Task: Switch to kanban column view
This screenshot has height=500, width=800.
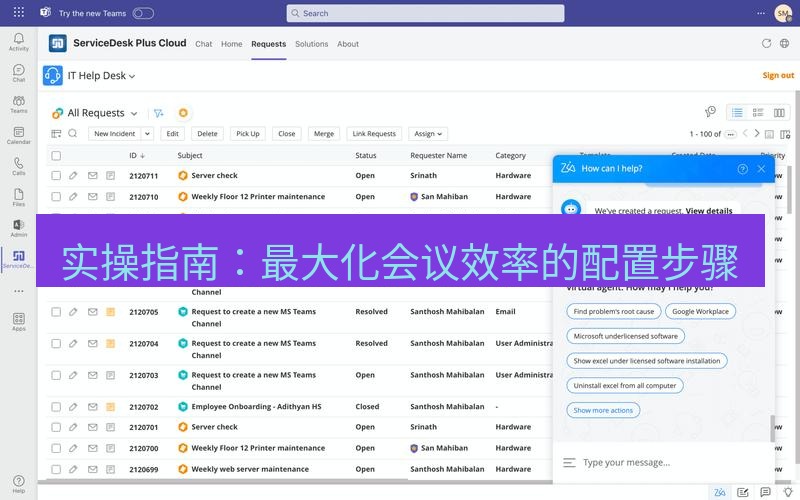Action: point(779,113)
